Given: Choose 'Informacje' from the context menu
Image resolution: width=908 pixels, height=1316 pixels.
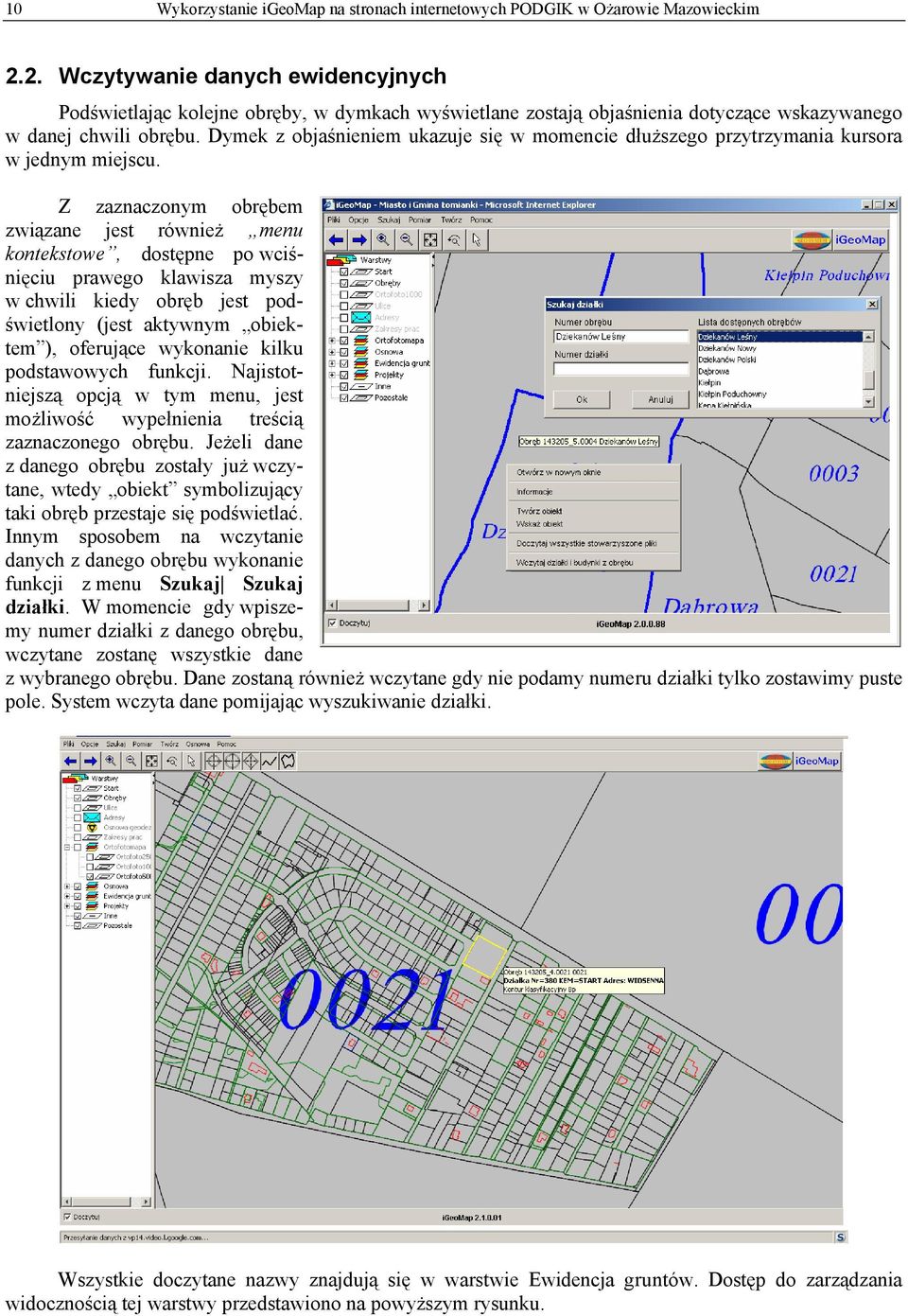Looking at the screenshot, I should click(x=535, y=492).
